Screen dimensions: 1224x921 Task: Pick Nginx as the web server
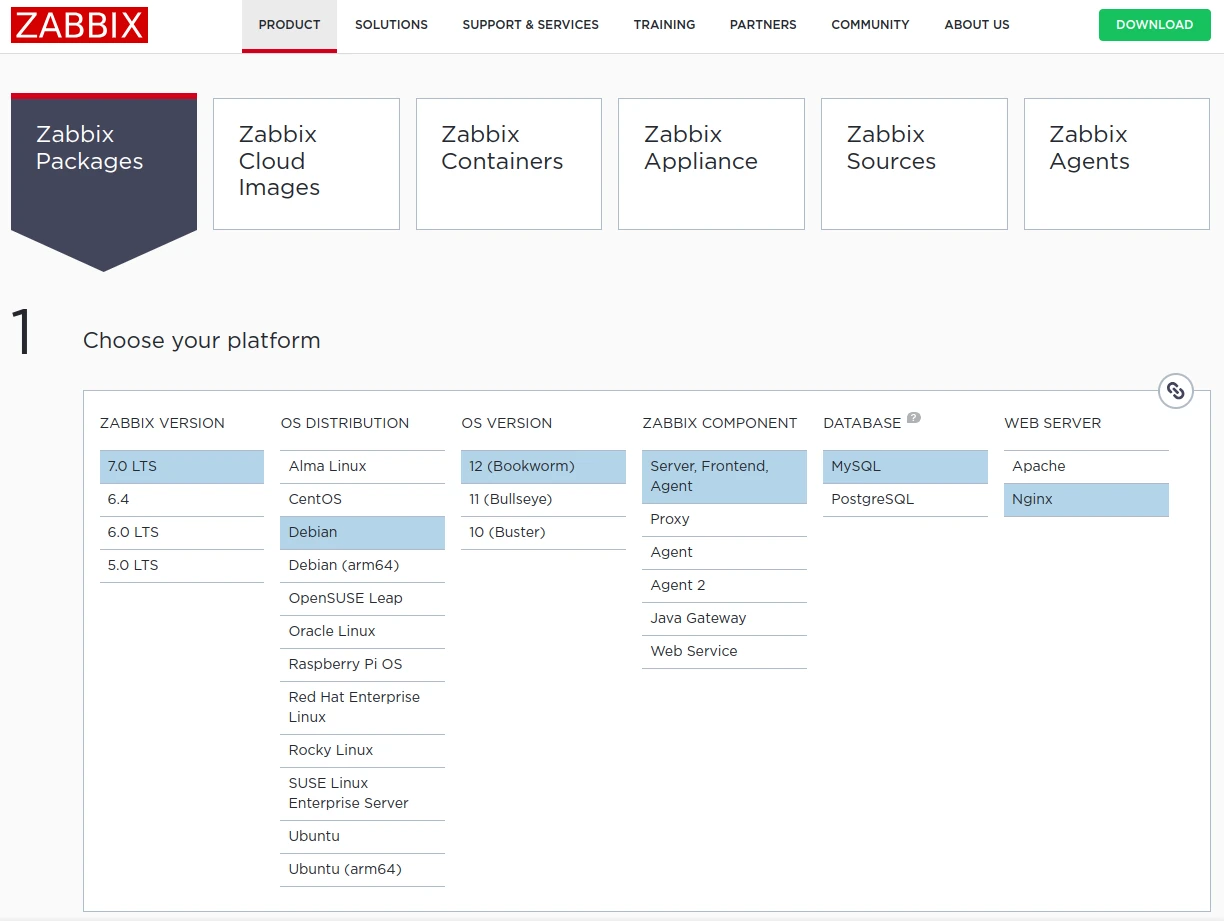tap(1087, 500)
